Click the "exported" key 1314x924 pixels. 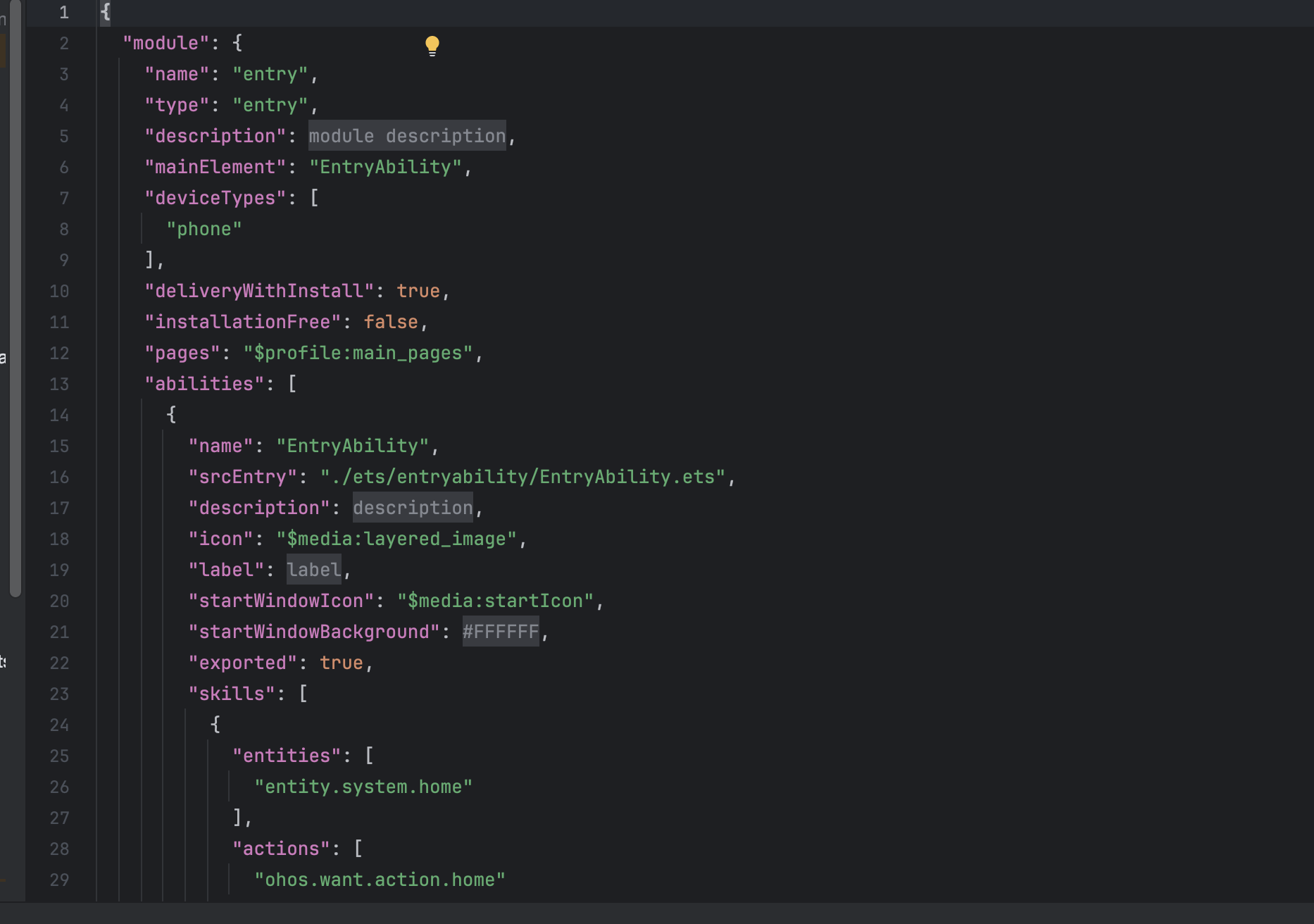(x=243, y=663)
